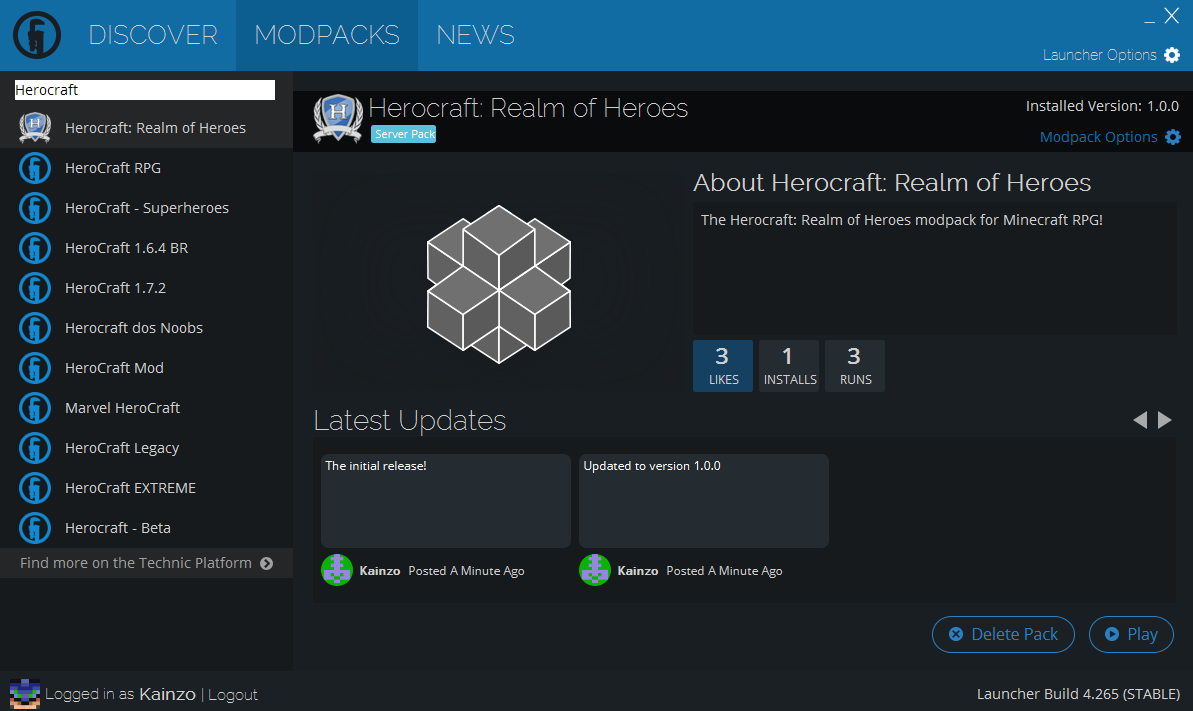Image resolution: width=1193 pixels, height=711 pixels.
Task: Click the HeroCraft RPG pack icon
Action: coord(35,168)
